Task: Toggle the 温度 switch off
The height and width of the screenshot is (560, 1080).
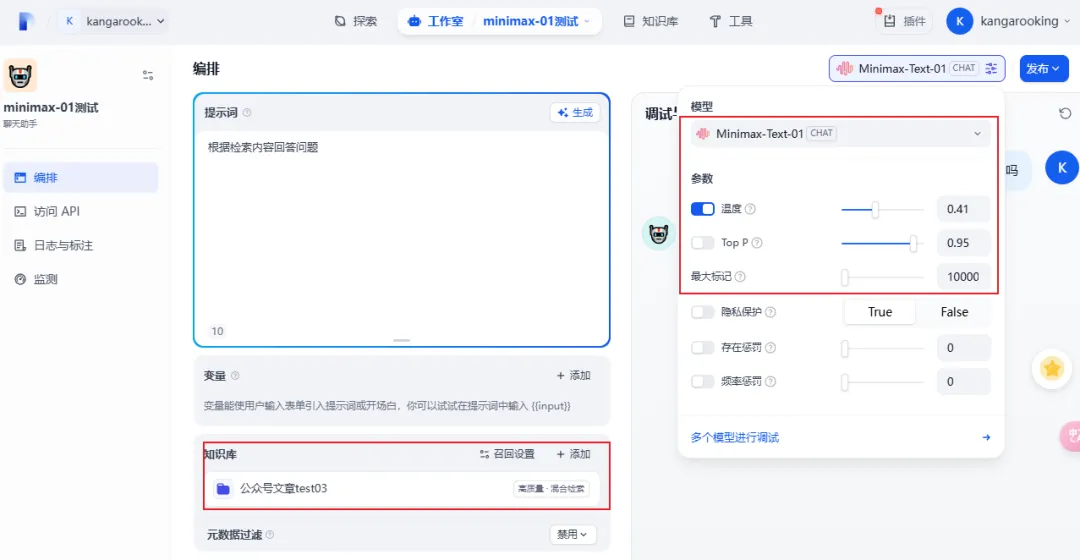Action: (703, 209)
